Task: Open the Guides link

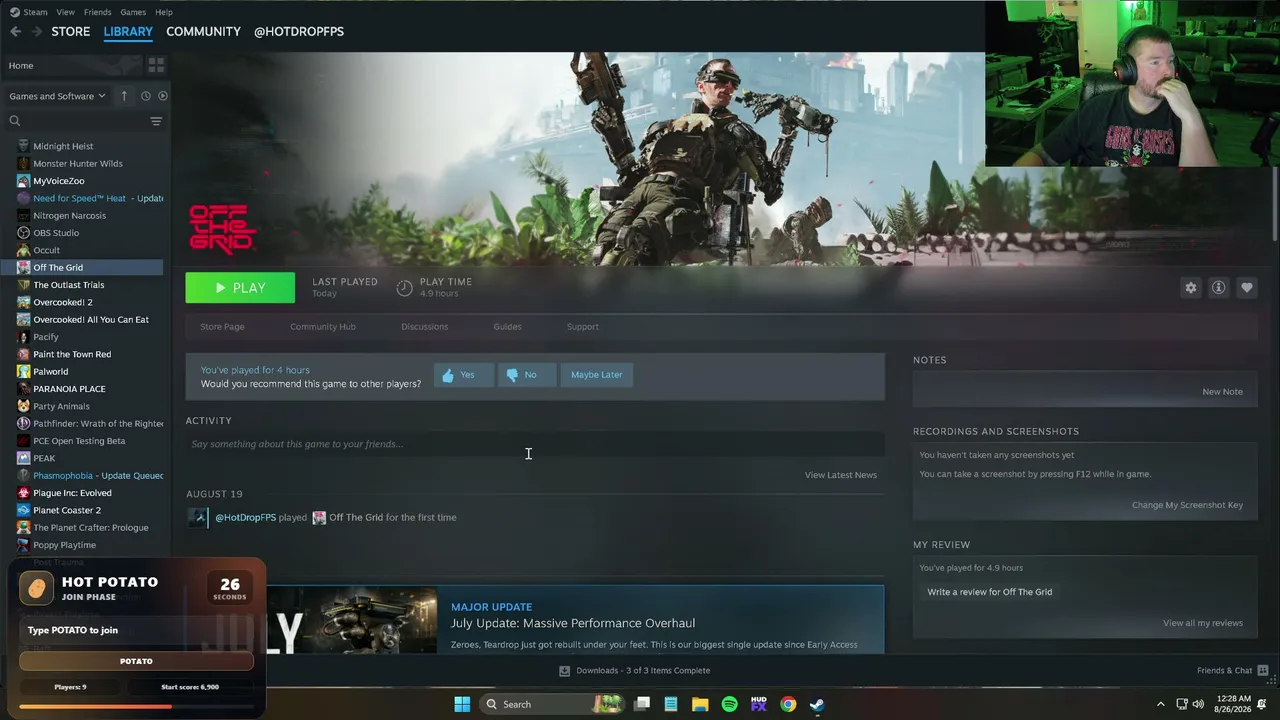Action: tap(507, 327)
